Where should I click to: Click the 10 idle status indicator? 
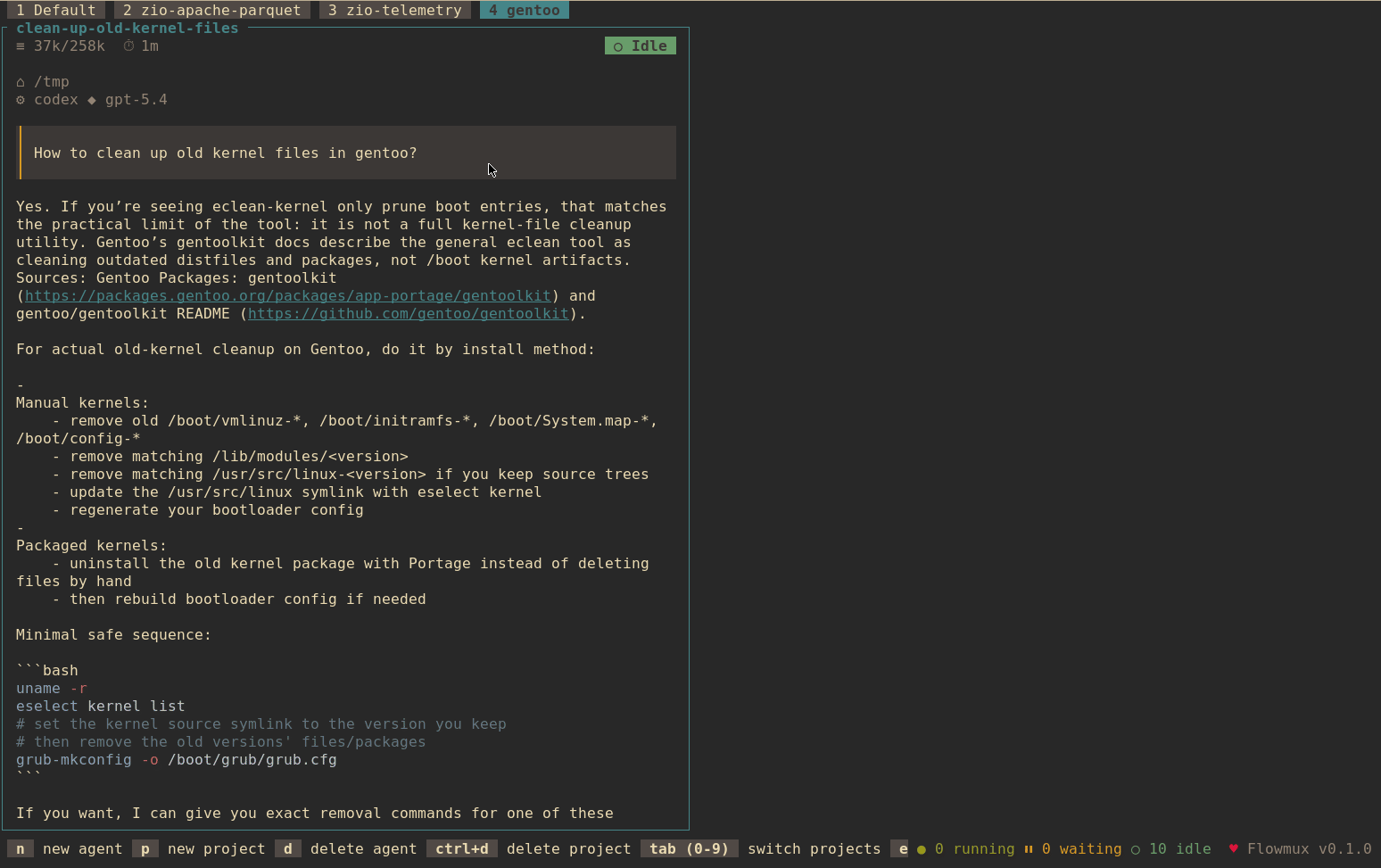coord(1171,849)
